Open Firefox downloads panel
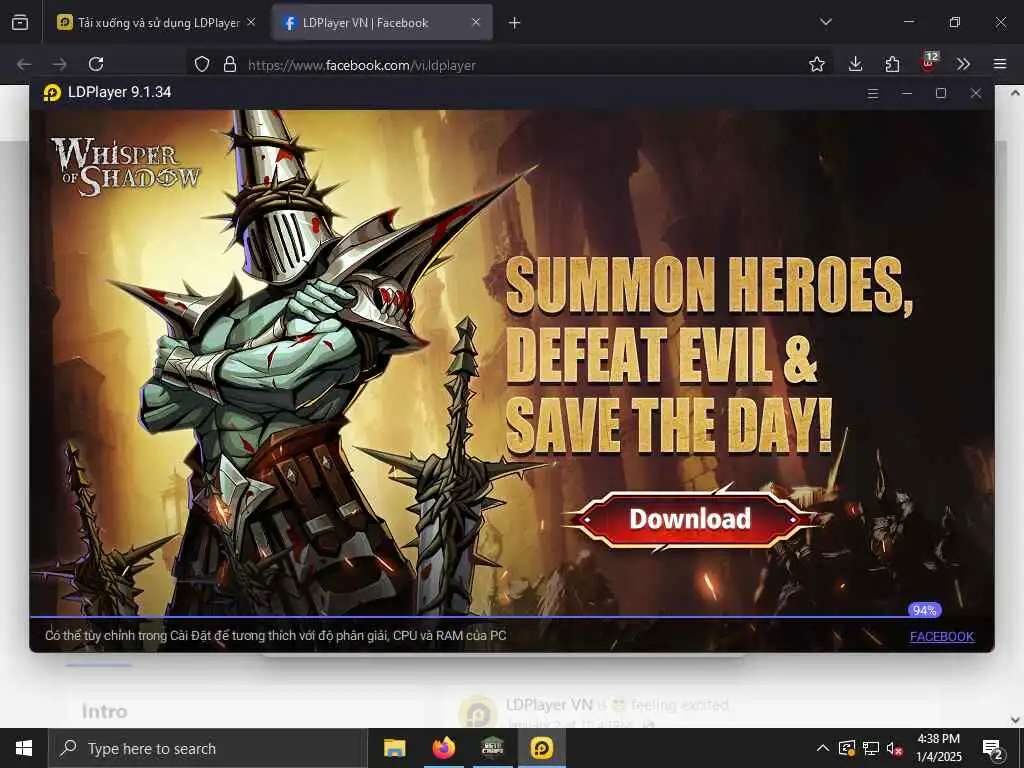 855,64
